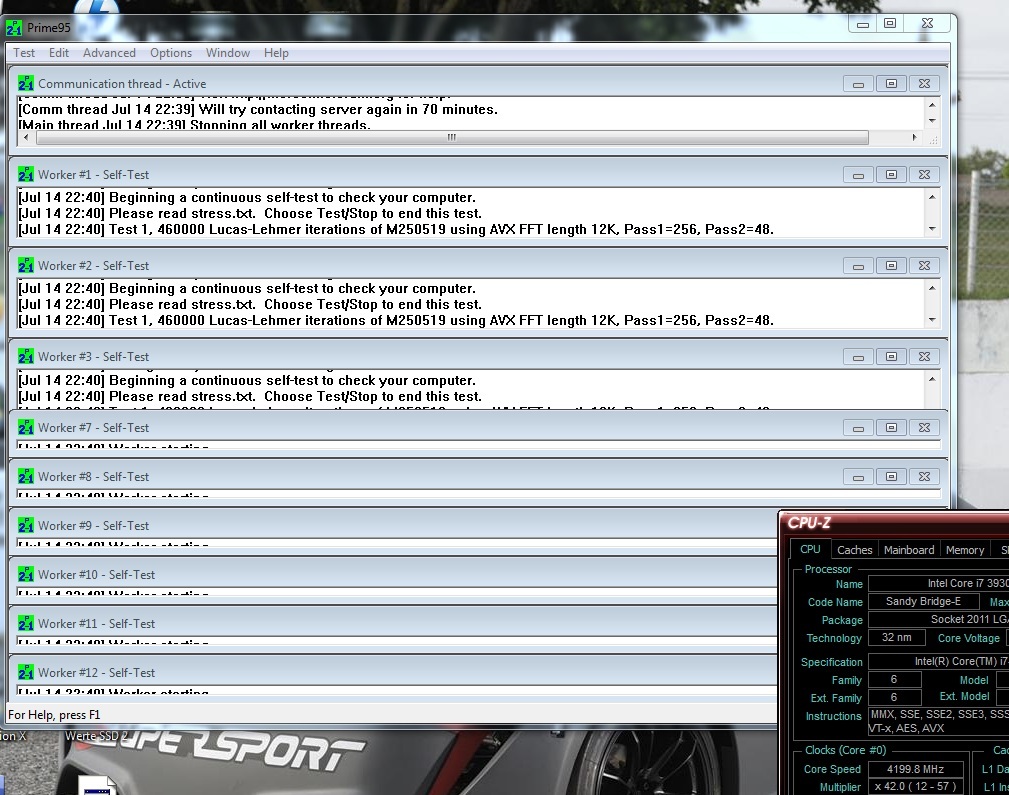Open the Window menu
The image size is (1009, 795).
pyautogui.click(x=228, y=53)
